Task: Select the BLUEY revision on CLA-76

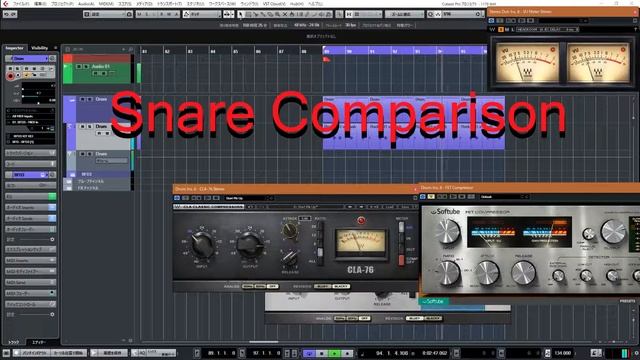Action: (x=322, y=287)
